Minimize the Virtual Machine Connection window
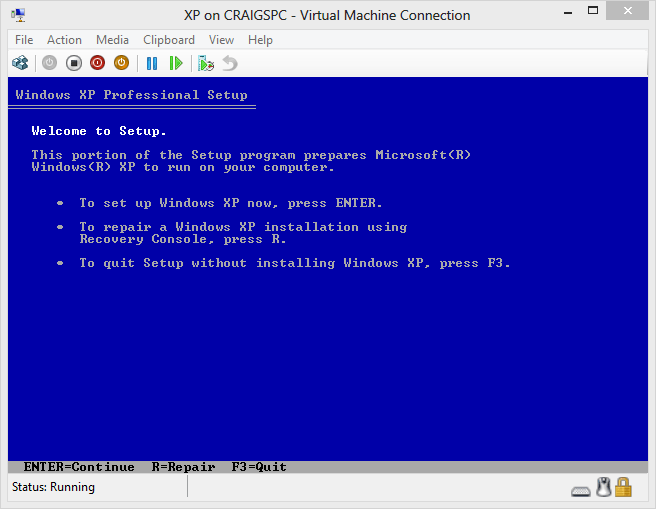656x509 pixels. tap(568, 12)
